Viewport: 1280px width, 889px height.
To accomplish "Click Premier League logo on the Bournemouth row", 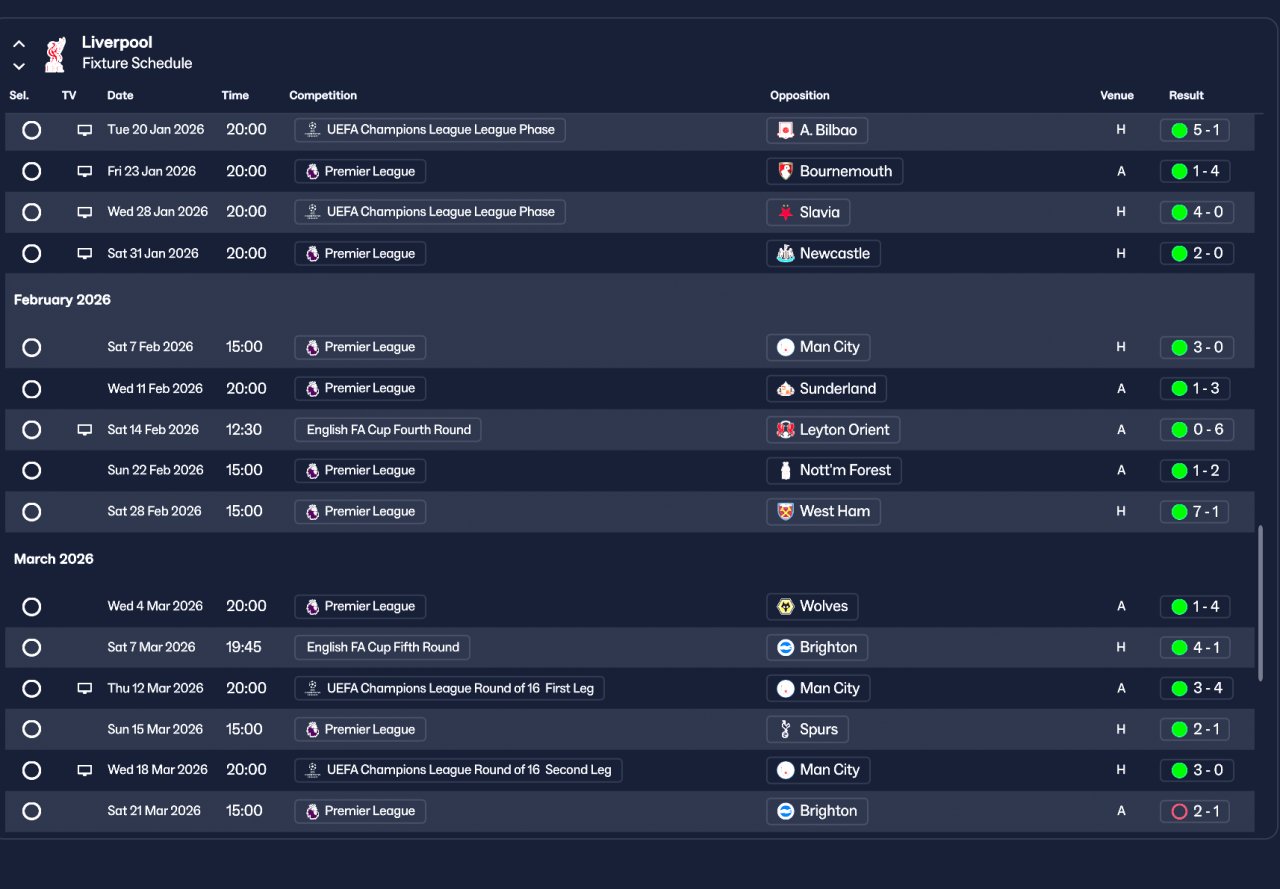I will [312, 171].
